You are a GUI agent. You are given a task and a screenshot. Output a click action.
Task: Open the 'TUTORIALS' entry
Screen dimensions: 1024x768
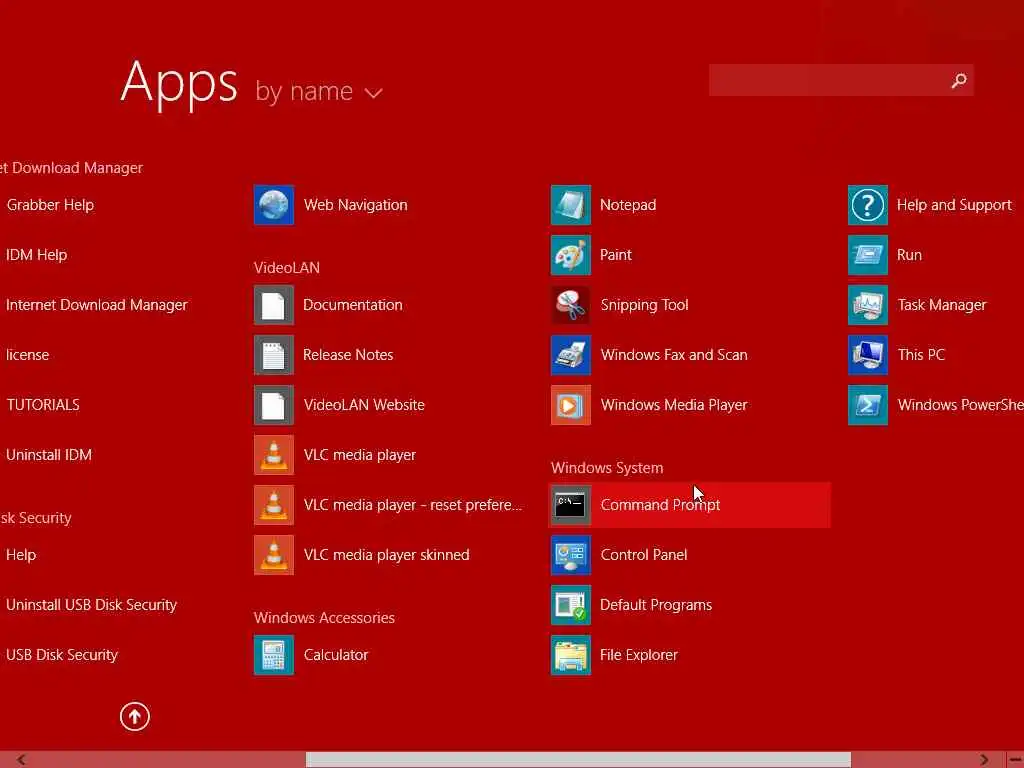point(43,405)
